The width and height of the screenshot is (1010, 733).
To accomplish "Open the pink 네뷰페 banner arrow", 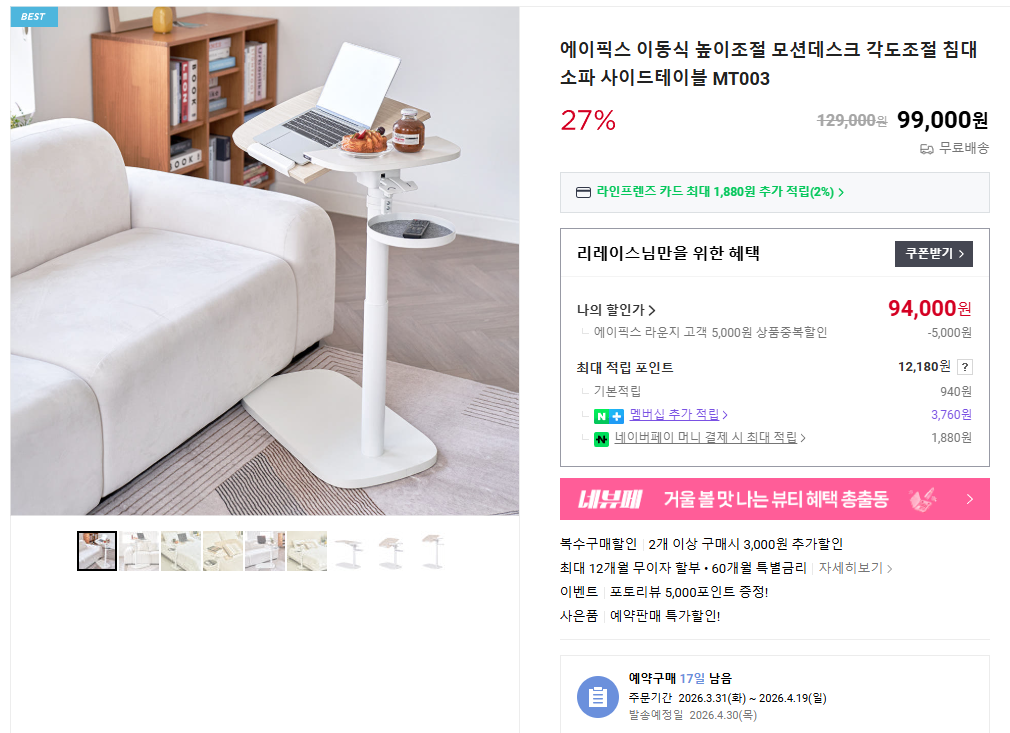I will 969,499.
